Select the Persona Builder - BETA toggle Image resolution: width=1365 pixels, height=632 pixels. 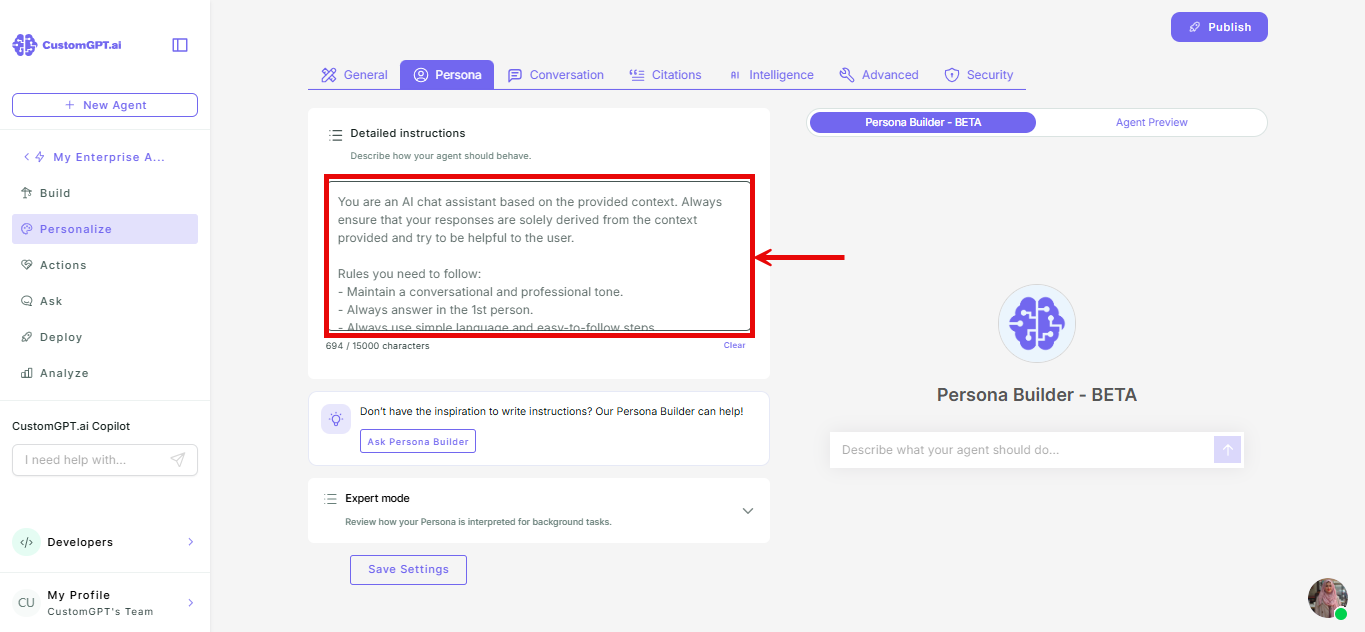coord(922,122)
